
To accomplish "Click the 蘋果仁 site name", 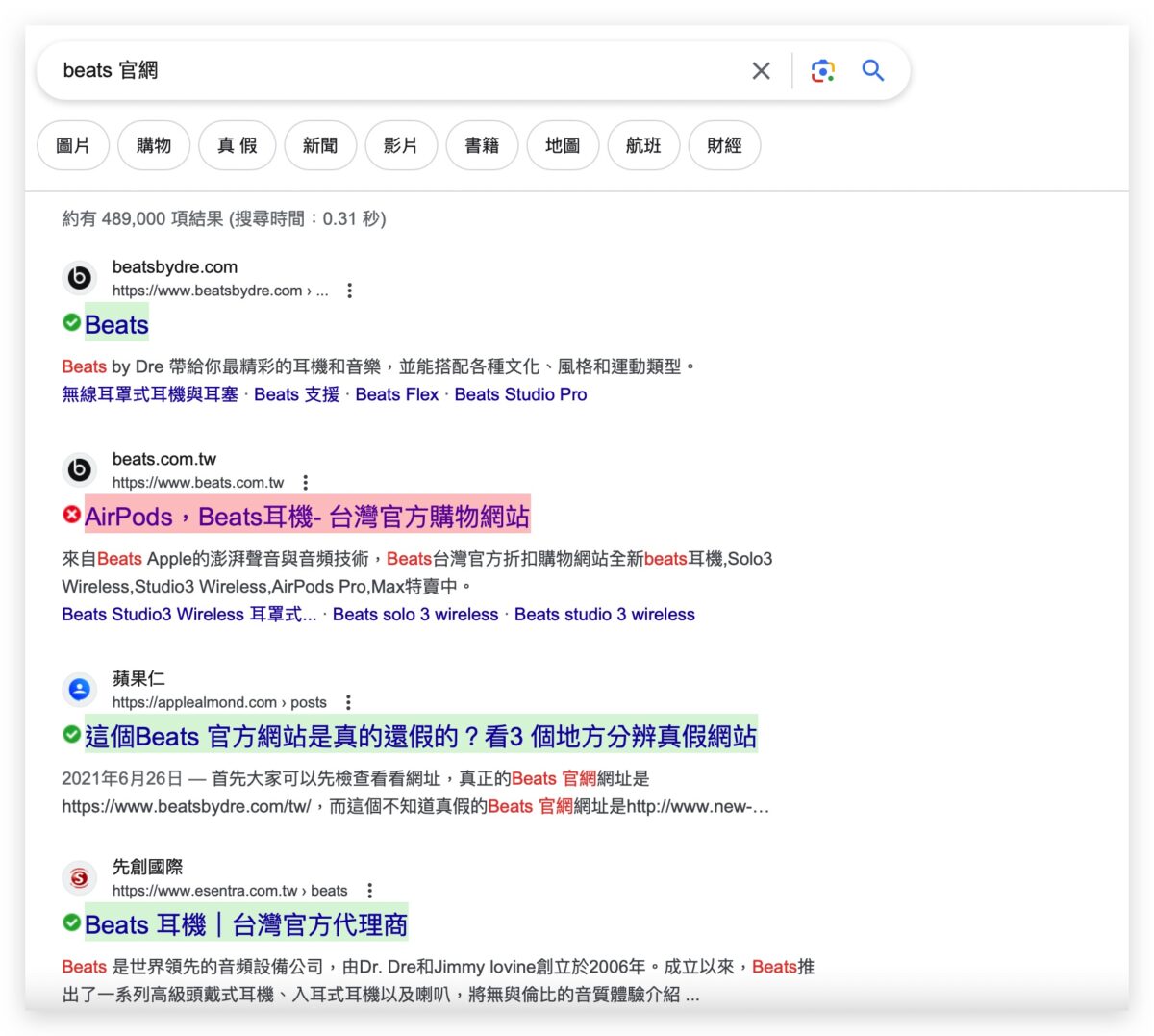I will (138, 678).
